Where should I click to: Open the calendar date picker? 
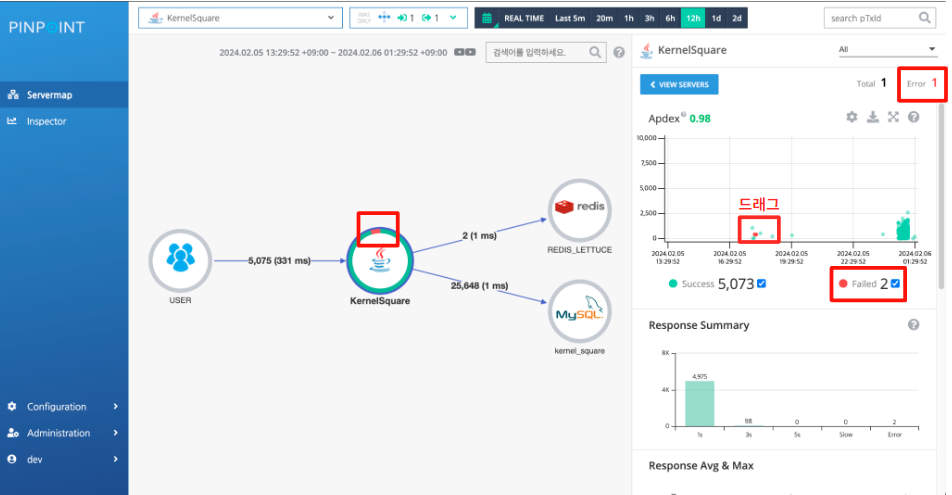486,18
